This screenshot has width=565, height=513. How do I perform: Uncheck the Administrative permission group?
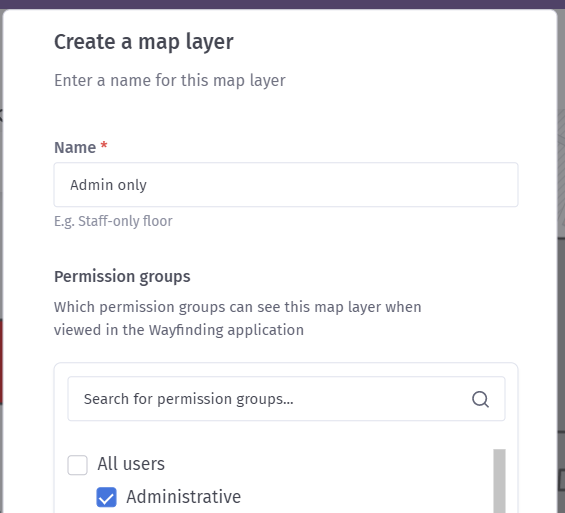coord(106,497)
